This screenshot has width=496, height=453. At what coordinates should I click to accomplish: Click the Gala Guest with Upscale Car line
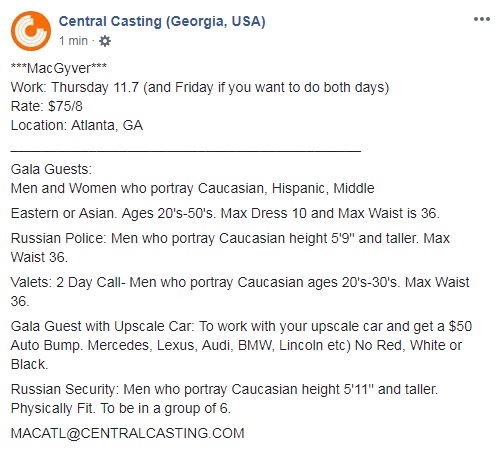coord(241,326)
